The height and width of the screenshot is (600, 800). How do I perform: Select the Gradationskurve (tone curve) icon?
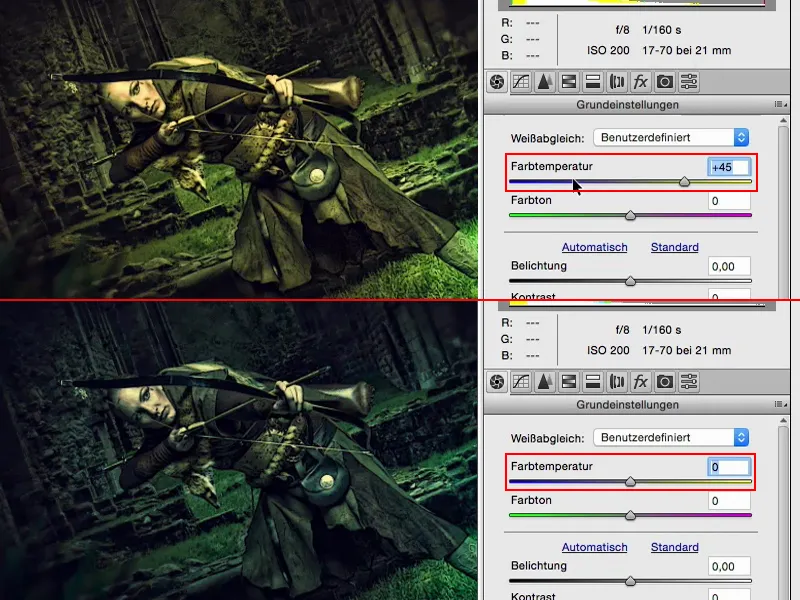pos(521,82)
